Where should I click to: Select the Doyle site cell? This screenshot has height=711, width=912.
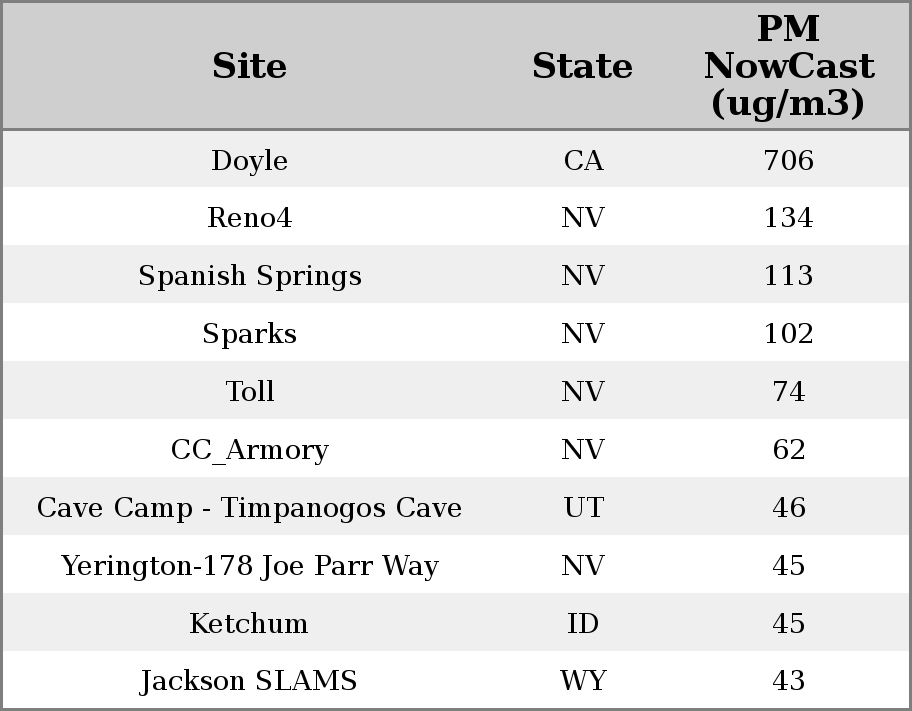pos(249,161)
